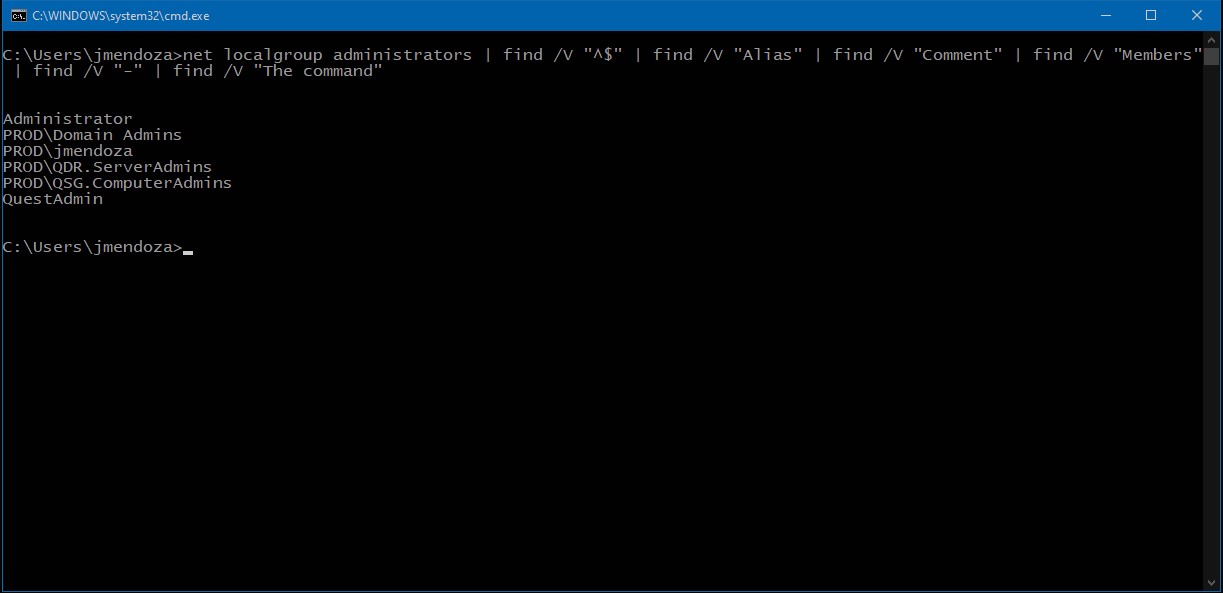Maximize the cmd.exe window
1223x593 pixels.
[x=1151, y=15]
